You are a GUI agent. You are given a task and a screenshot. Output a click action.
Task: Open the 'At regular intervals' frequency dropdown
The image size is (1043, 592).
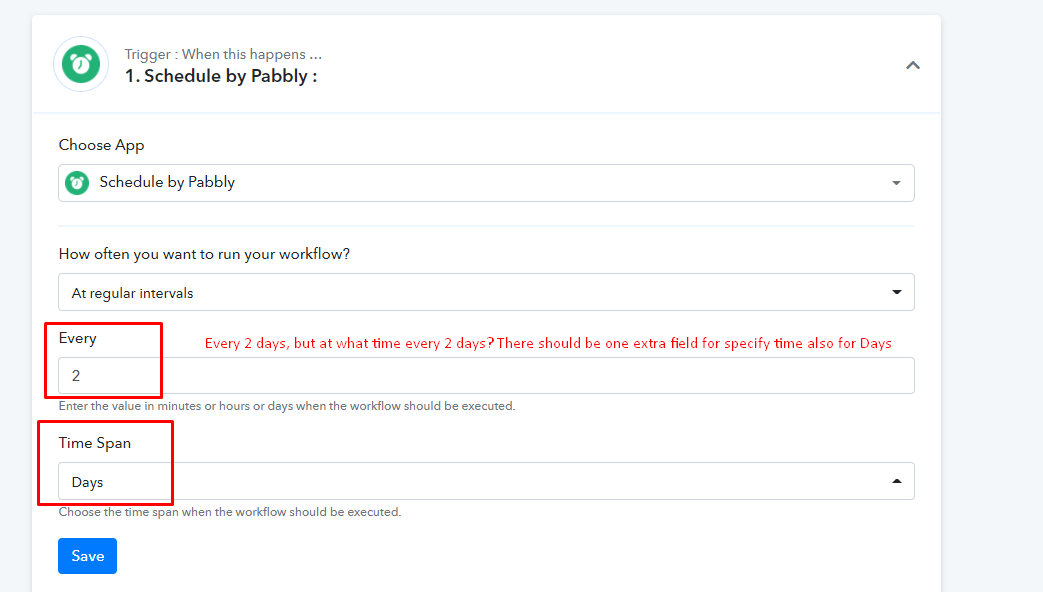tap(486, 292)
